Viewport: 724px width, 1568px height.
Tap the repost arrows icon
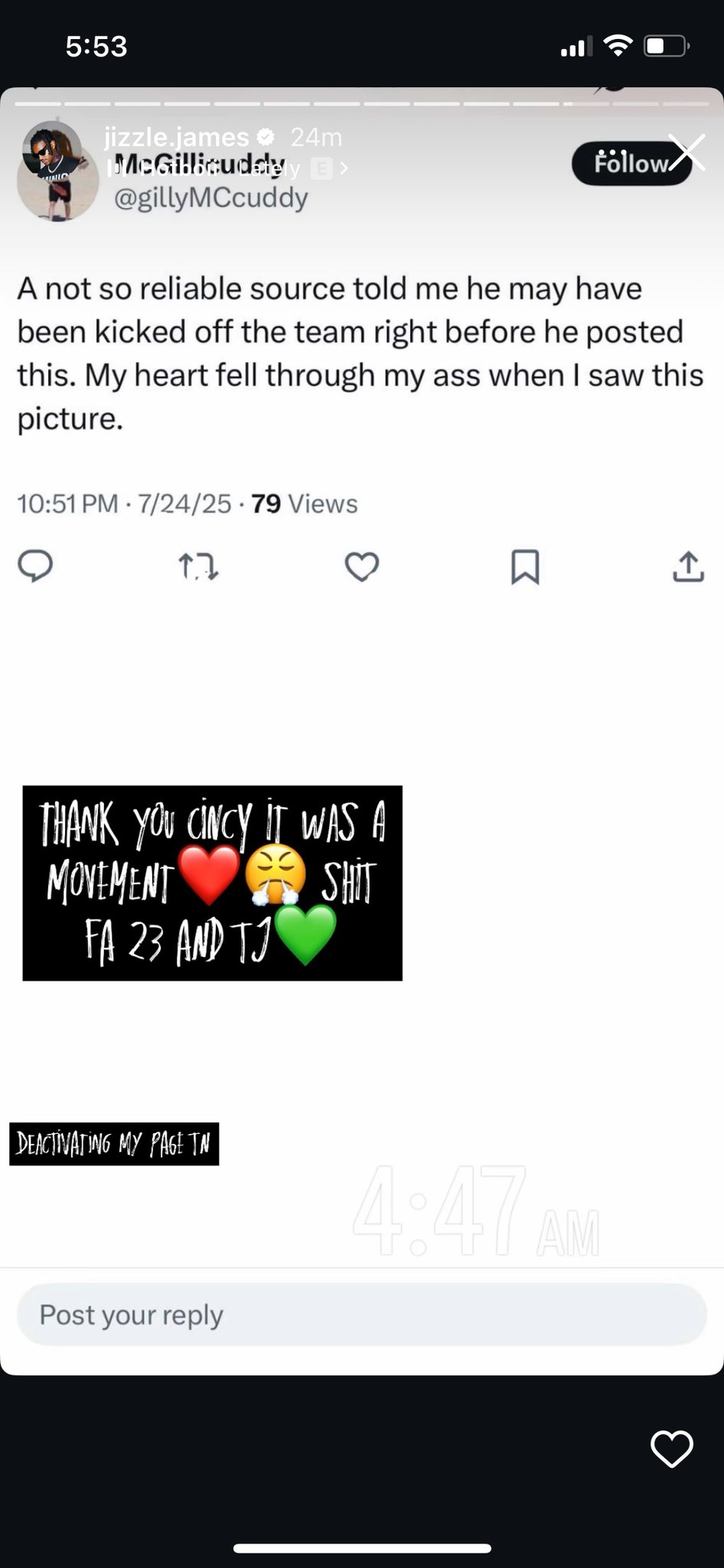tap(198, 567)
